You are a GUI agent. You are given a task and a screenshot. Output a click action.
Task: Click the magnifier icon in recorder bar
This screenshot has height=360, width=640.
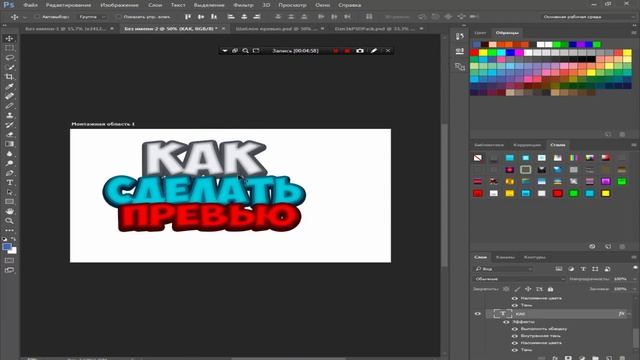tap(245, 51)
